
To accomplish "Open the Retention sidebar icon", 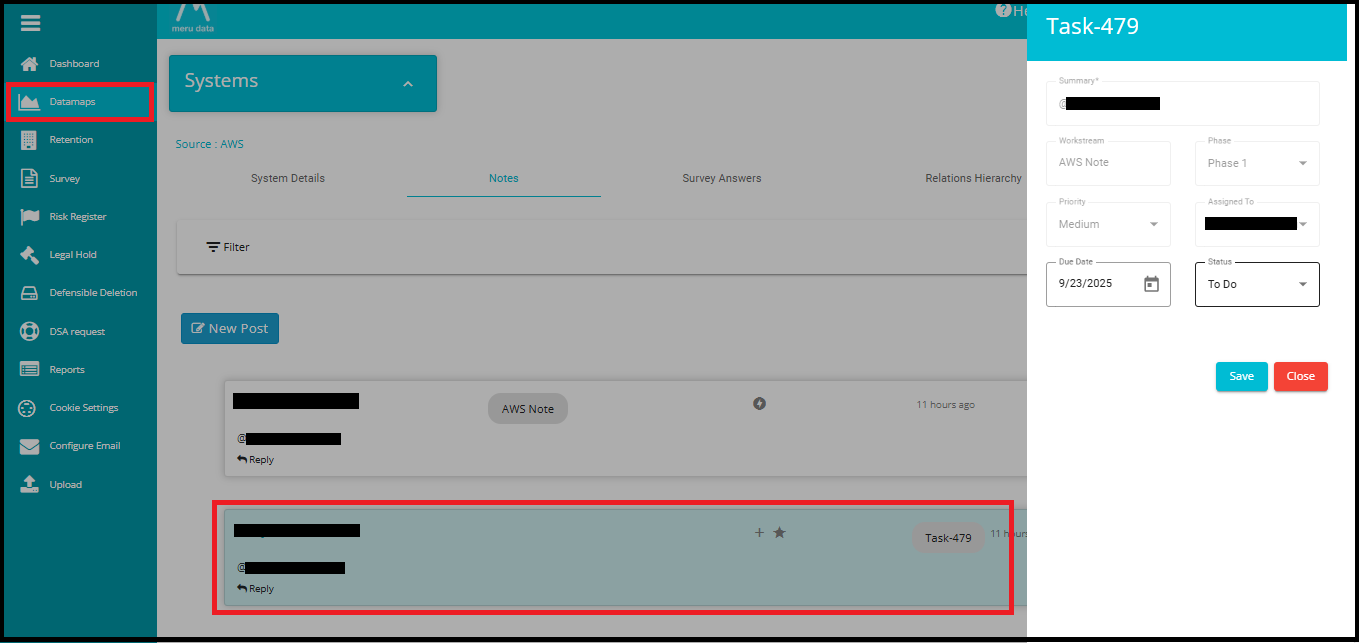I will 29,140.
